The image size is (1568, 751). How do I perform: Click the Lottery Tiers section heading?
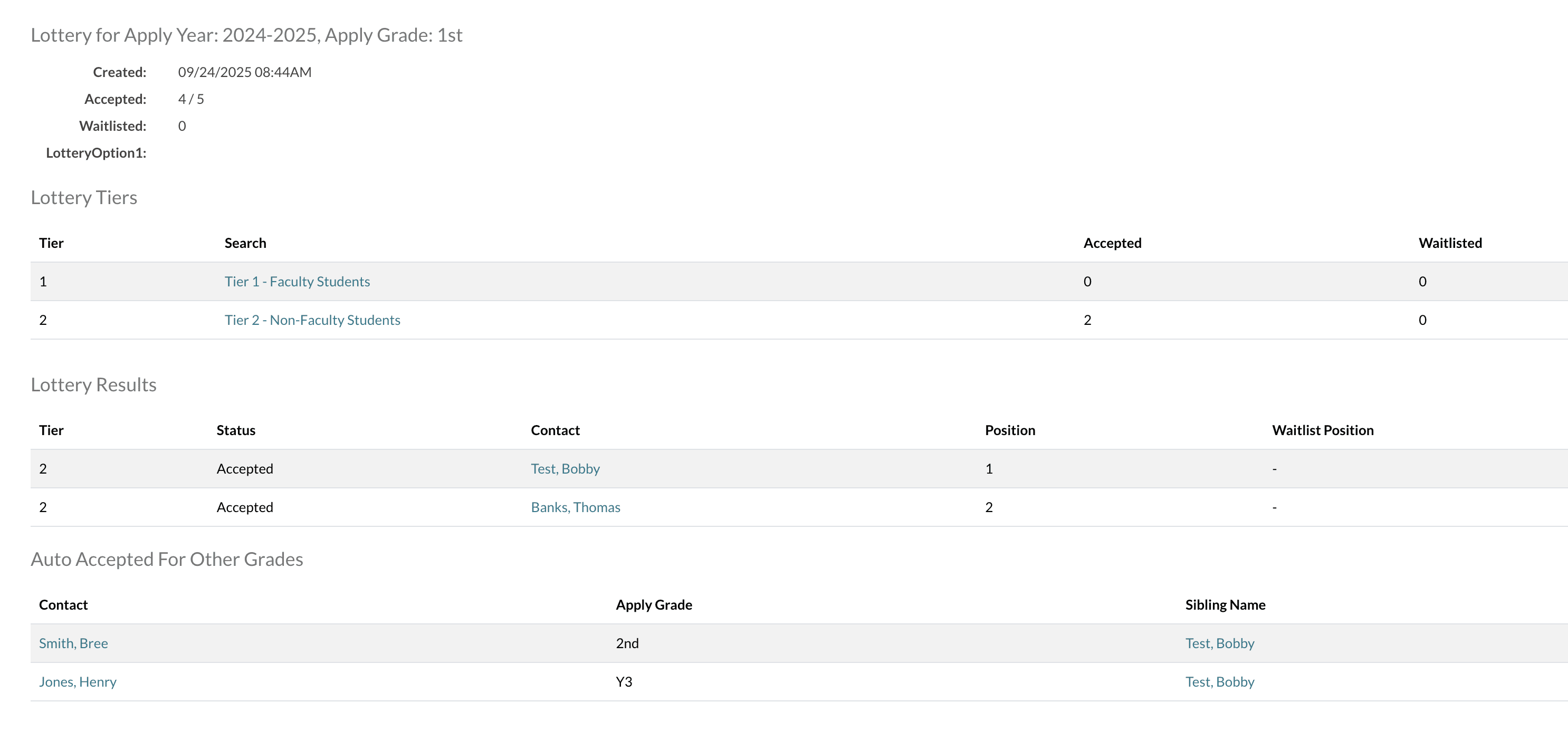84,197
